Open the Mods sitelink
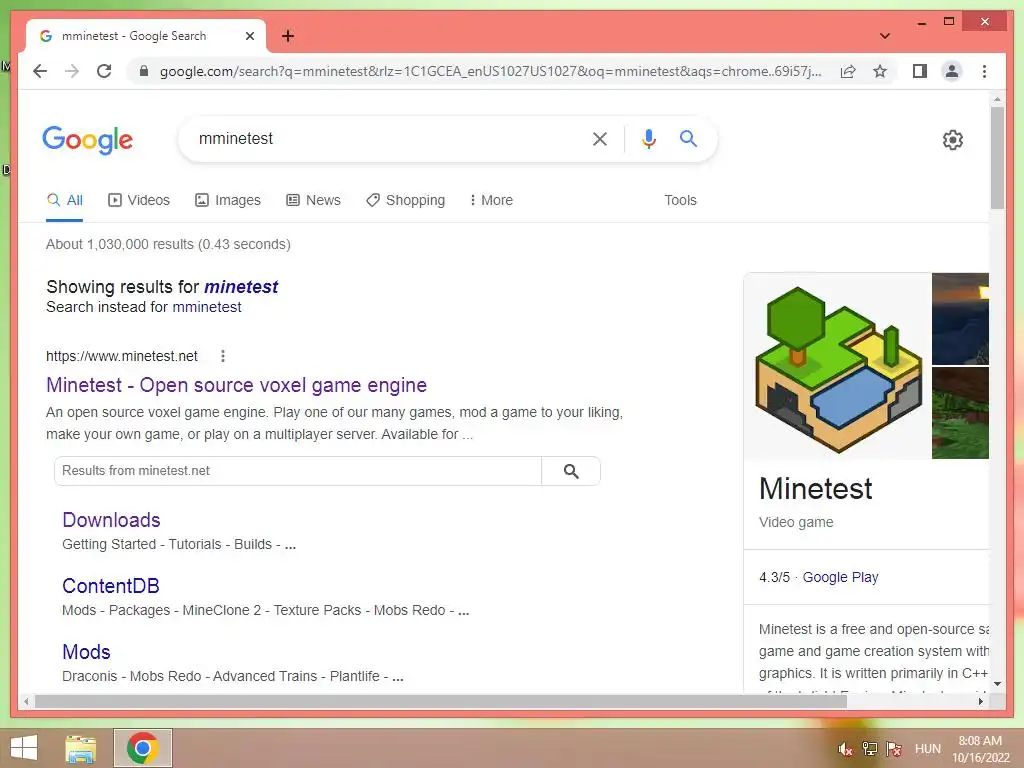The image size is (1024, 768). tap(86, 652)
